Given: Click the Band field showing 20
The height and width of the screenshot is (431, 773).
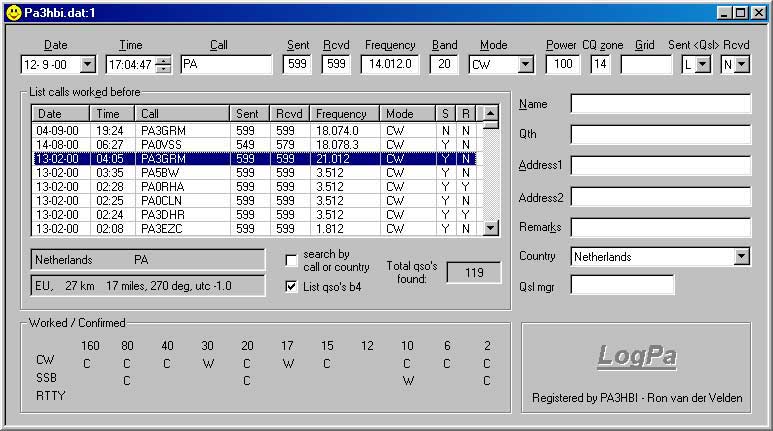Looking at the screenshot, I should pos(444,64).
